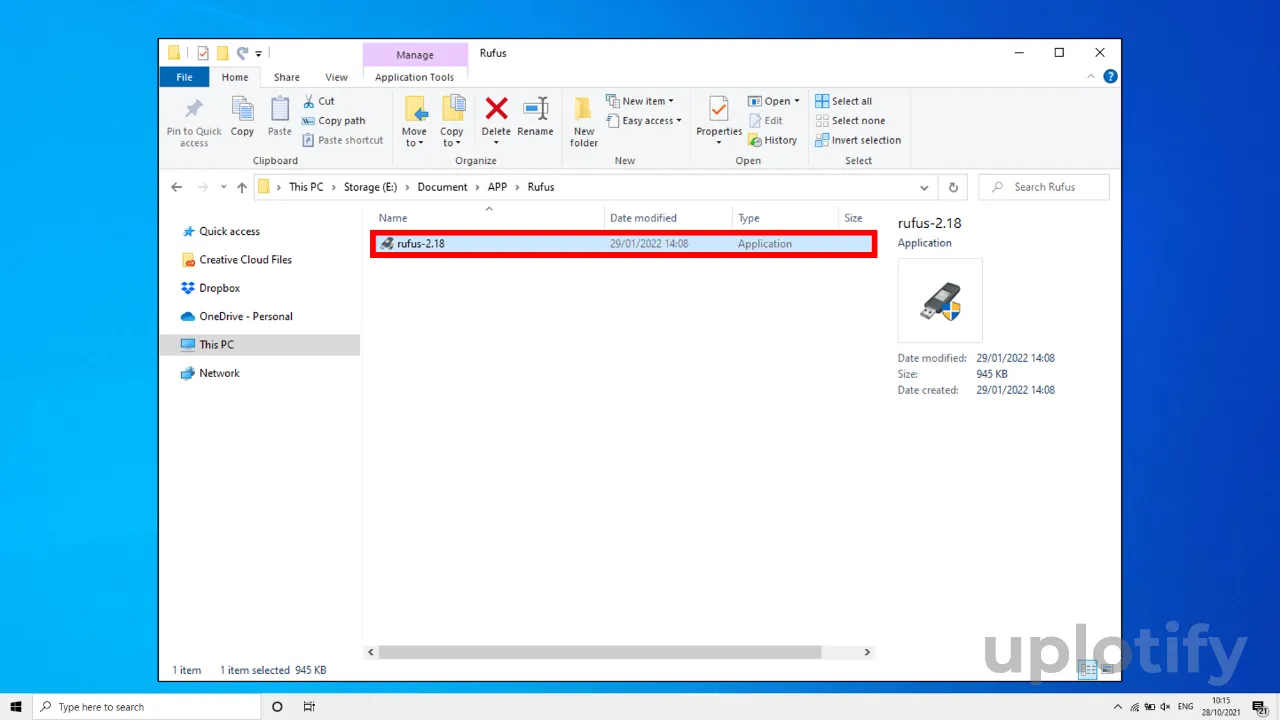1280x720 pixels.
Task: Click Select none in the ribbon
Action: click(850, 121)
